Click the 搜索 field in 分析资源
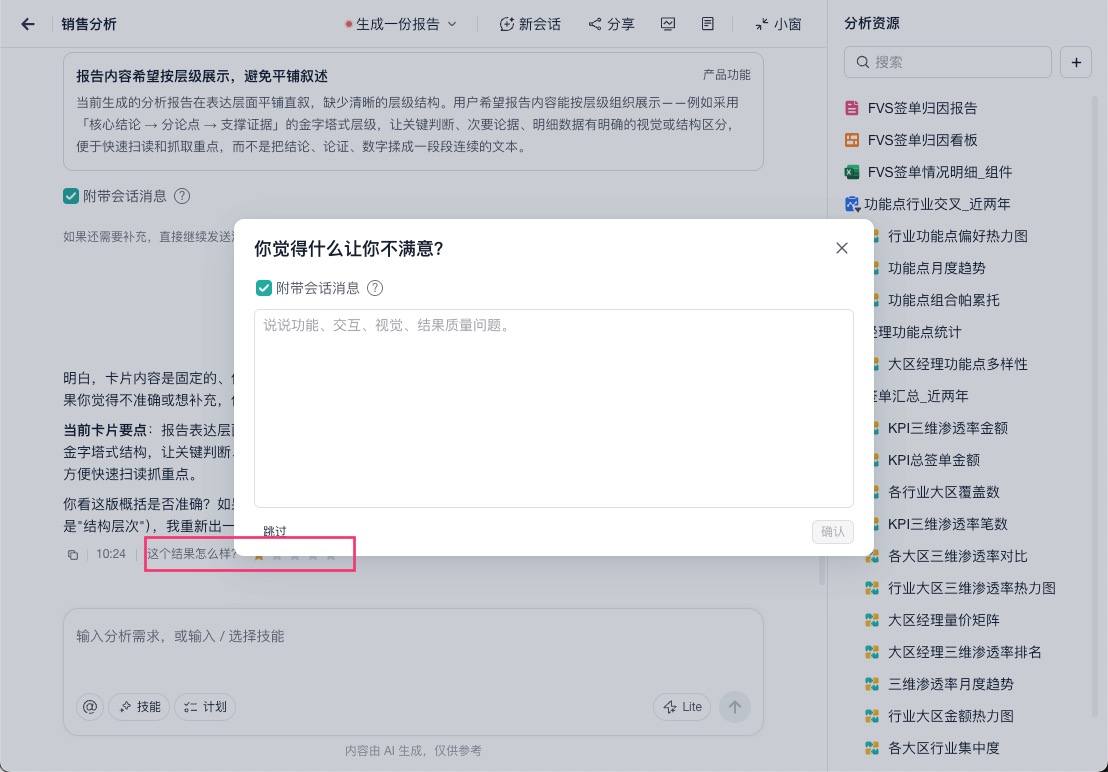 pos(948,62)
